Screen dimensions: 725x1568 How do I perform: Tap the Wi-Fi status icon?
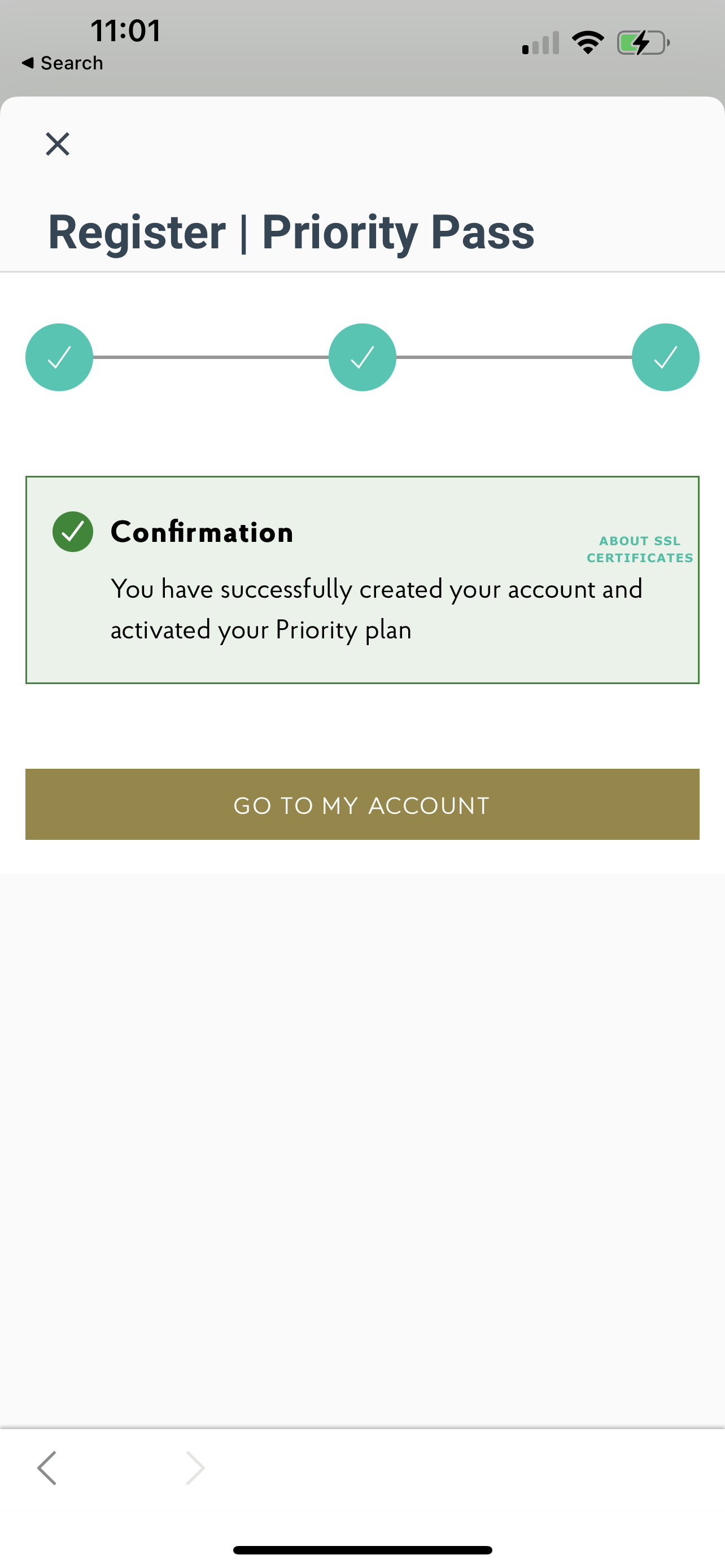[x=587, y=42]
